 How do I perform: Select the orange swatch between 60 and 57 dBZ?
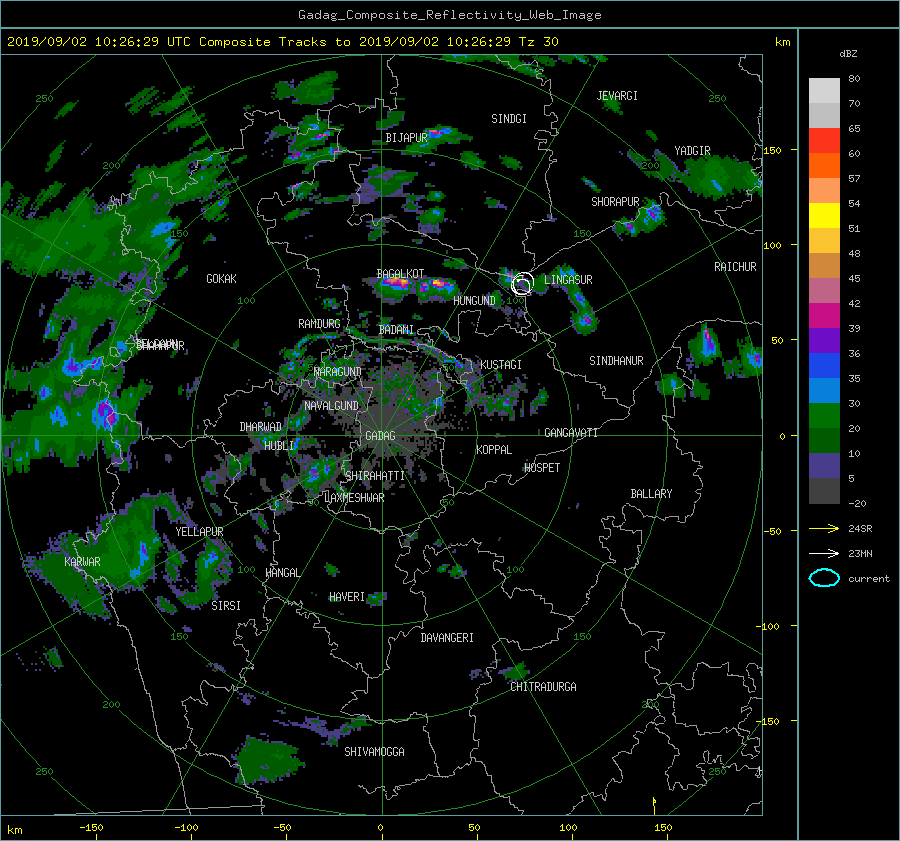[x=824, y=166]
